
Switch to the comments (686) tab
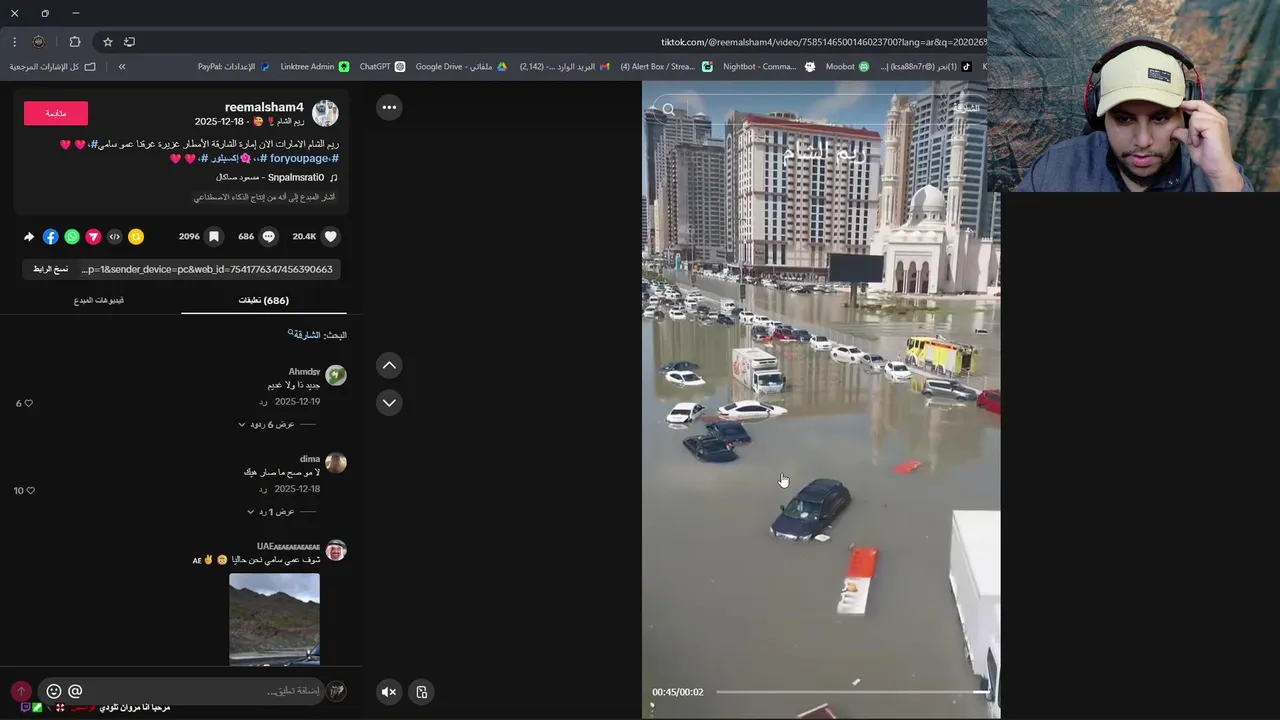click(264, 300)
